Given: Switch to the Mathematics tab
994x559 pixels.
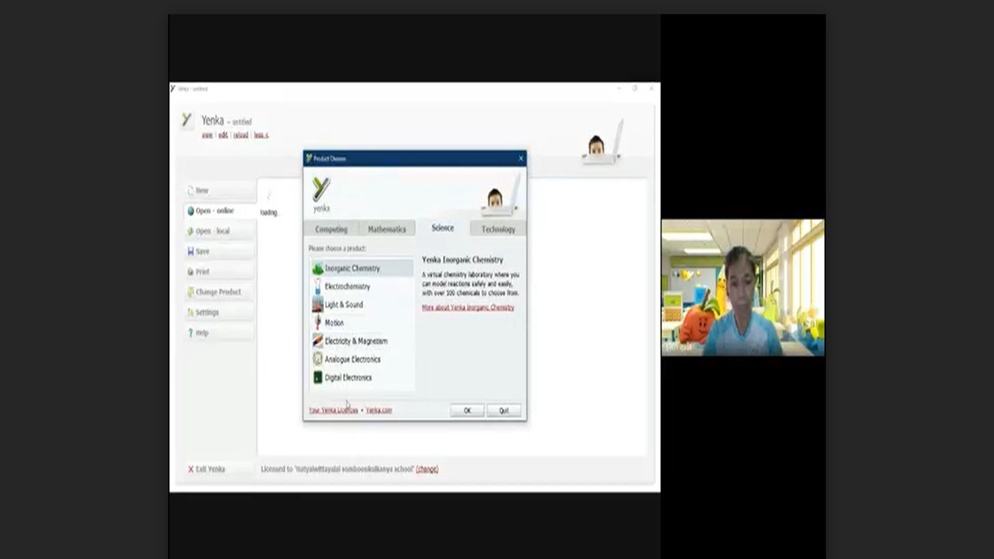Looking at the screenshot, I should pyautogui.click(x=387, y=229).
